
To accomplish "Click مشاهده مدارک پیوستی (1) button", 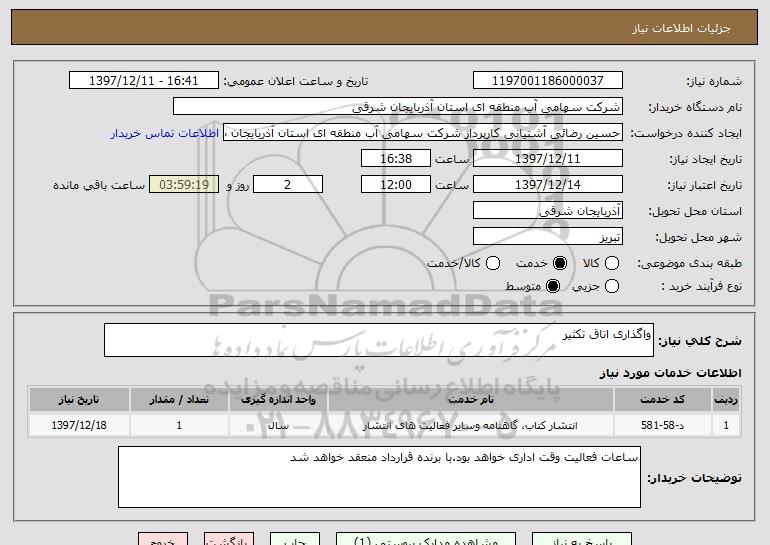I will tap(426, 539).
